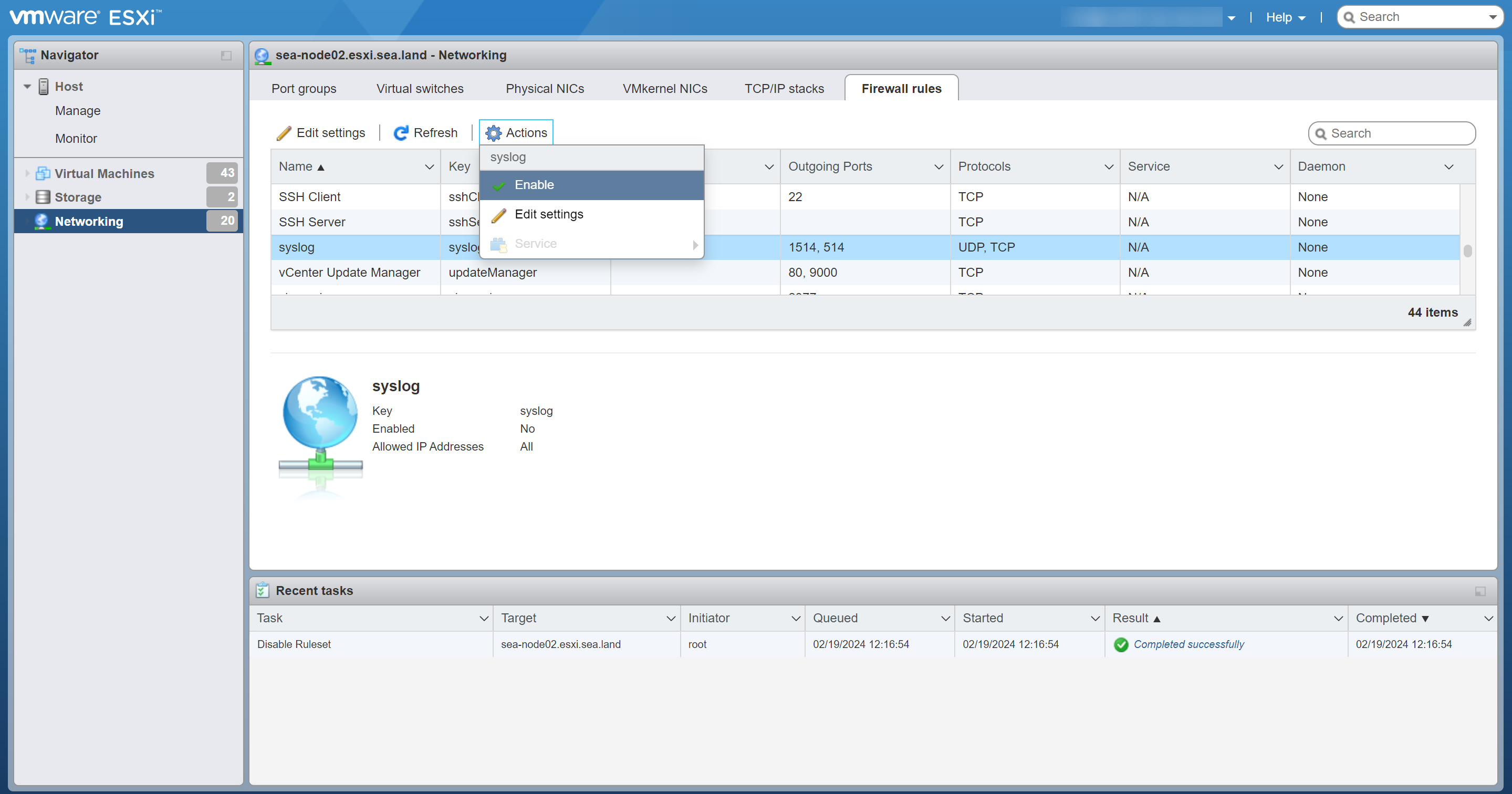Open the Name column dropdown
The image size is (1512, 794).
pos(429,166)
